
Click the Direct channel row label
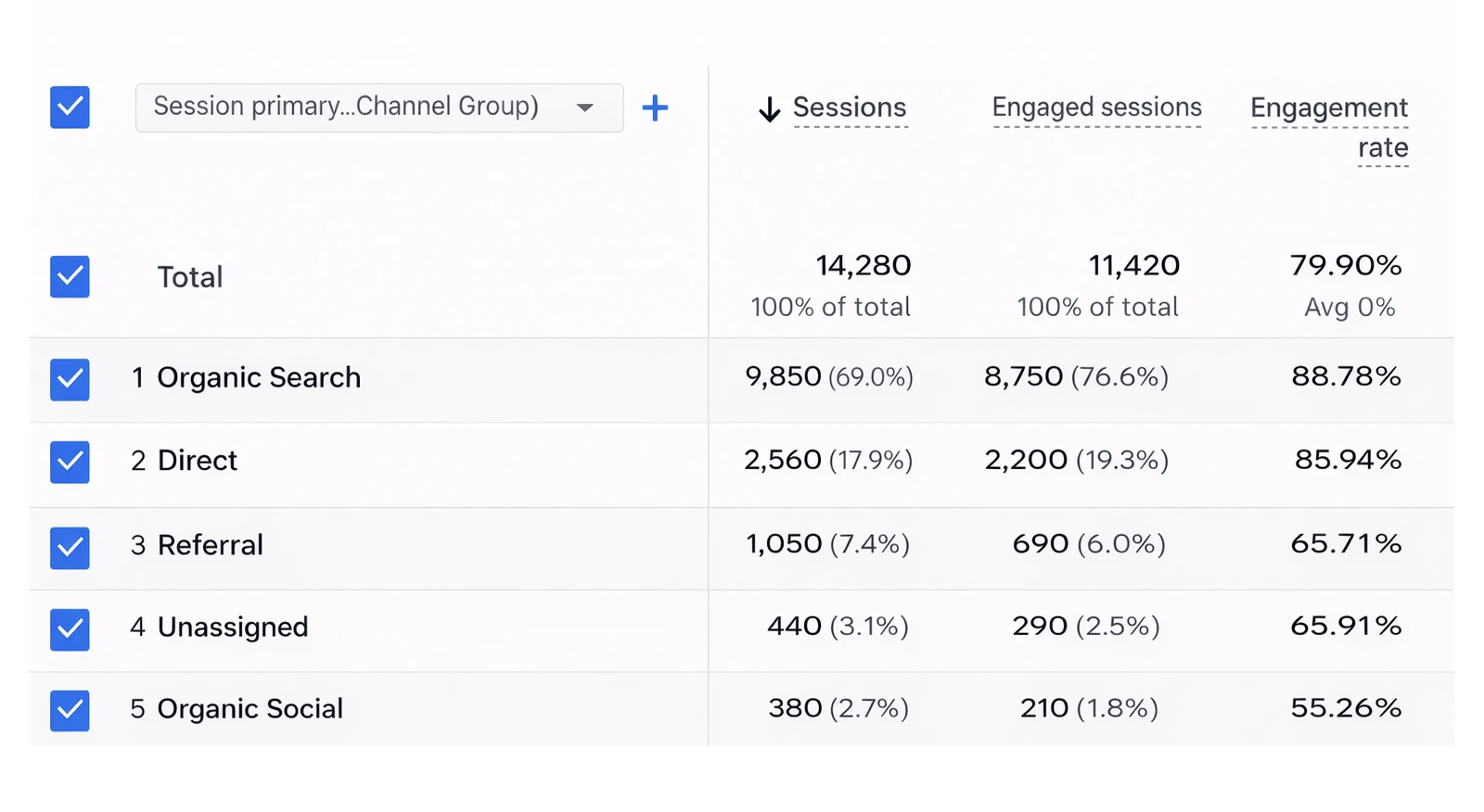coord(198,461)
